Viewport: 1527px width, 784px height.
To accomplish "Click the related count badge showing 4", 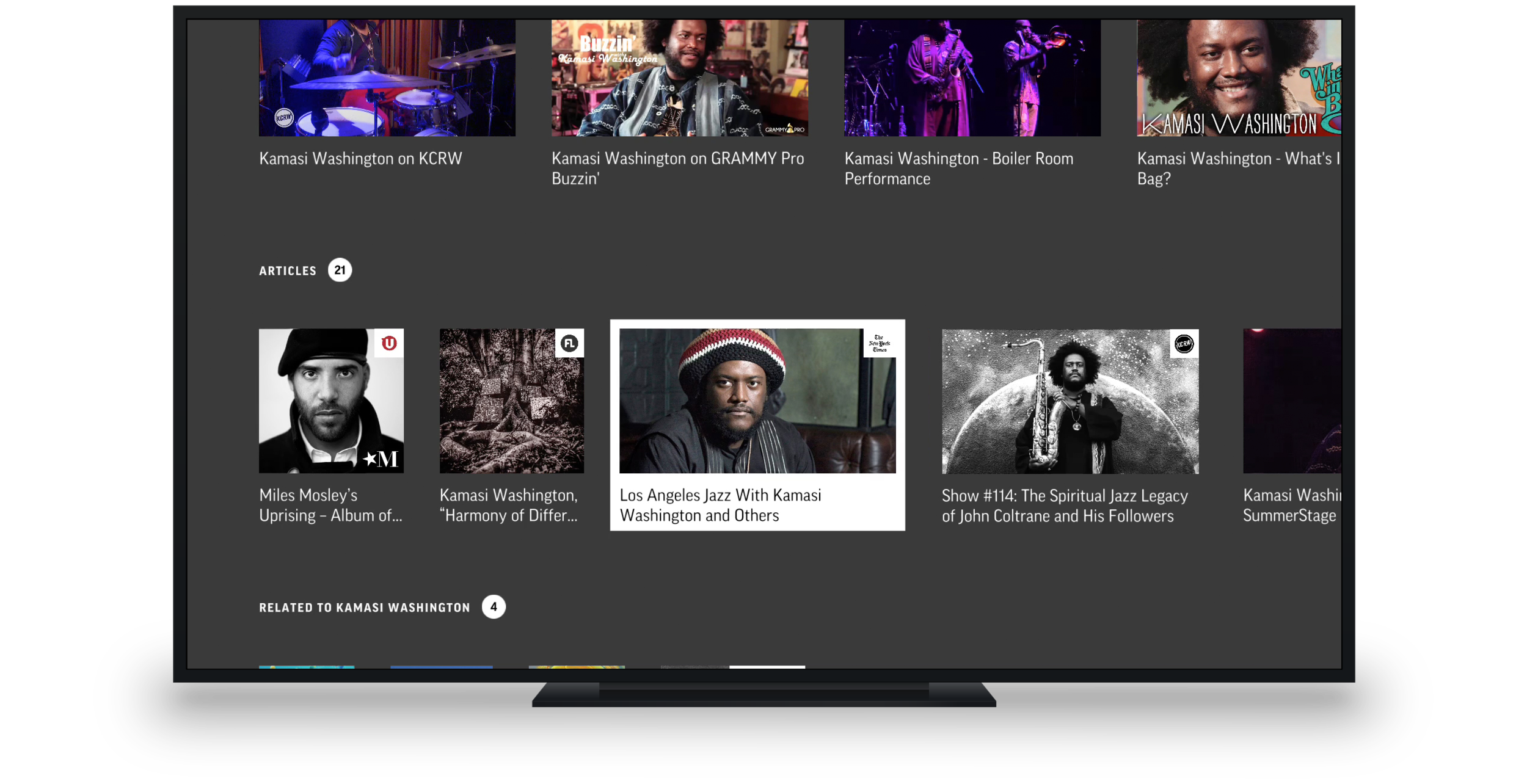I will [494, 607].
